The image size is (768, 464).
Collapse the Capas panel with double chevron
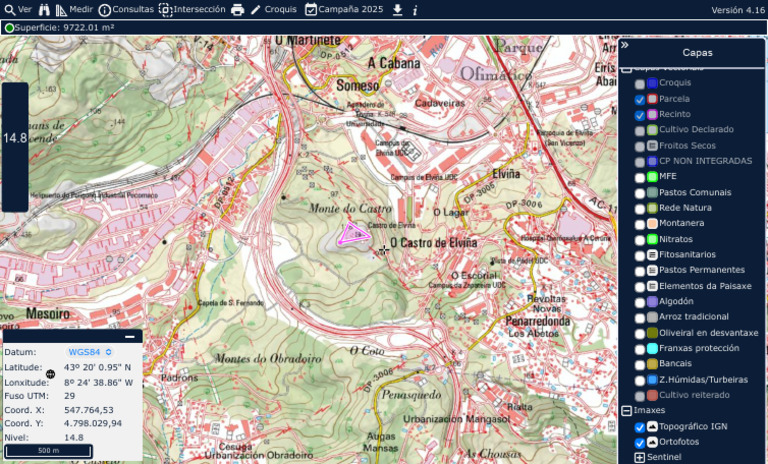tap(624, 45)
